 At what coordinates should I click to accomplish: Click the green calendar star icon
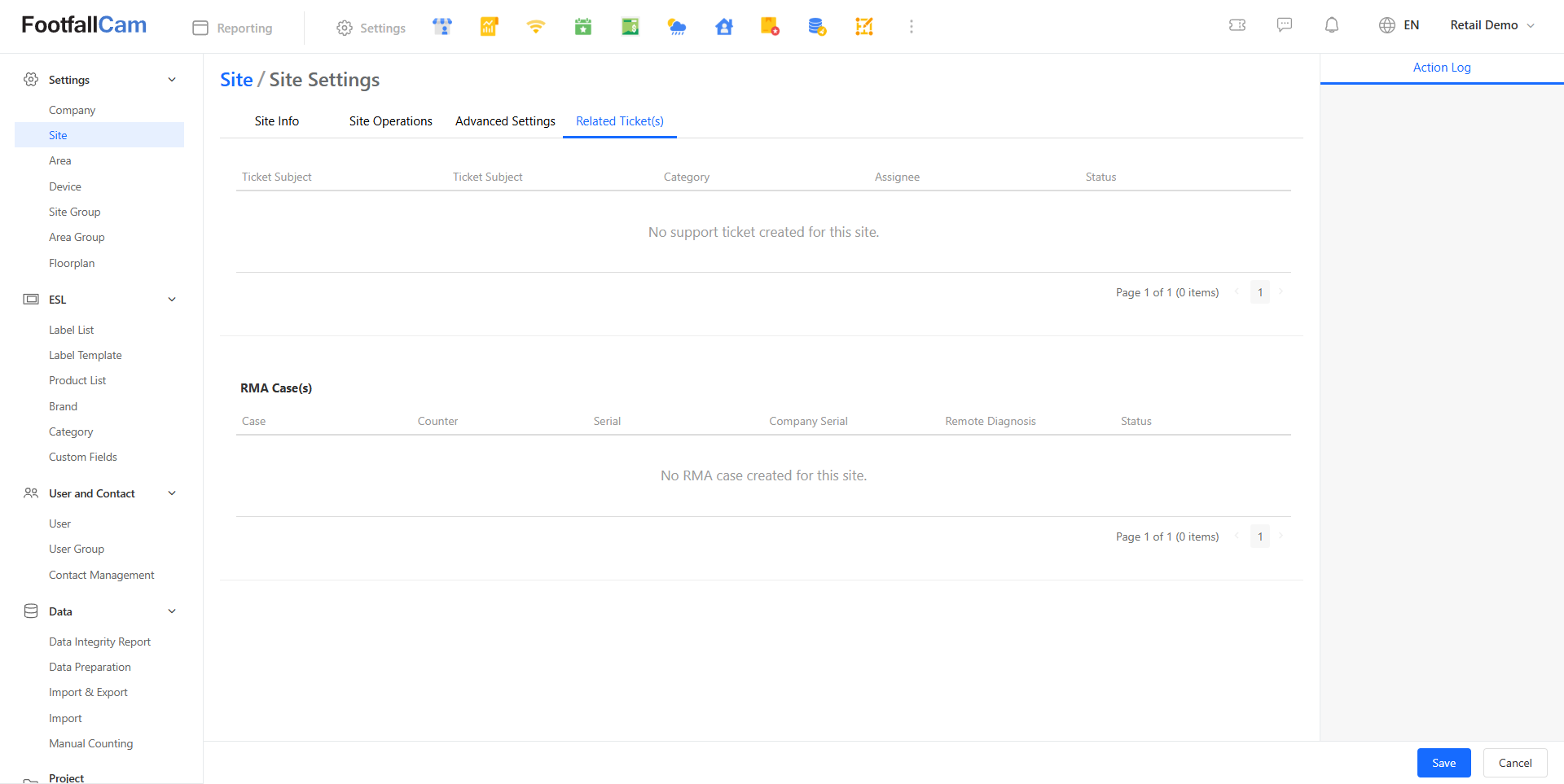pyautogui.click(x=583, y=27)
